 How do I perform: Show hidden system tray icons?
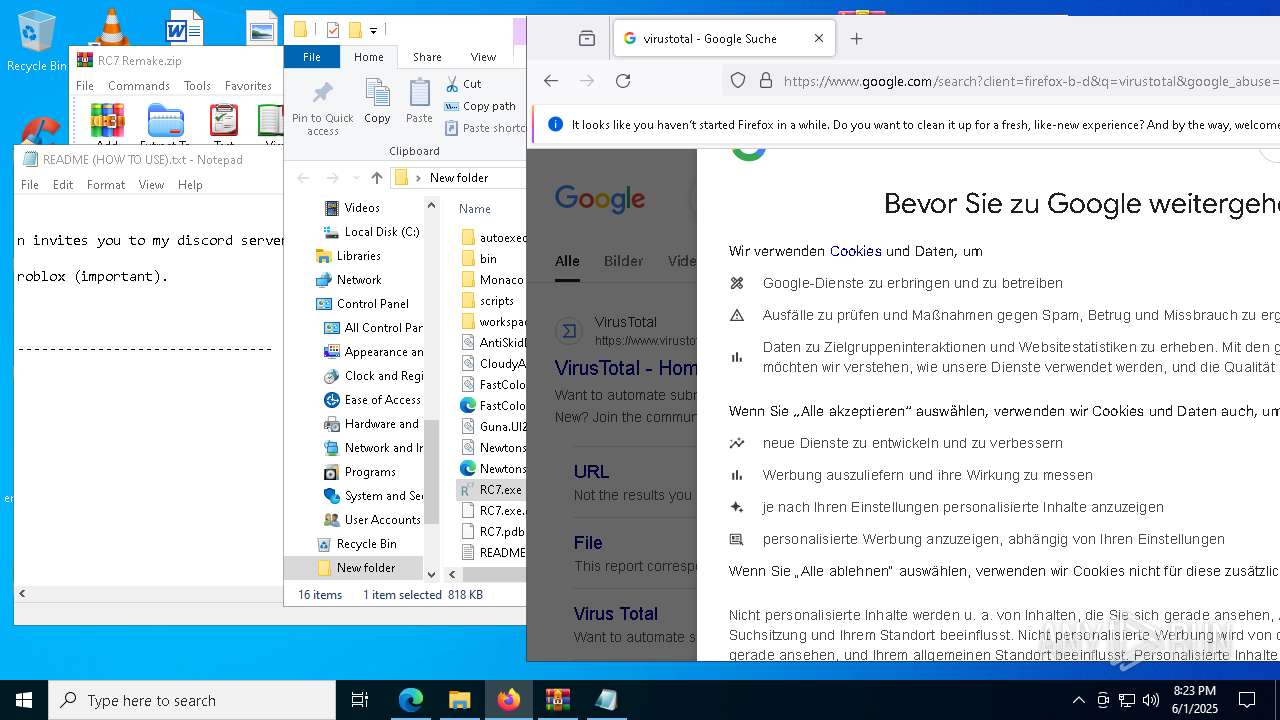click(1078, 700)
